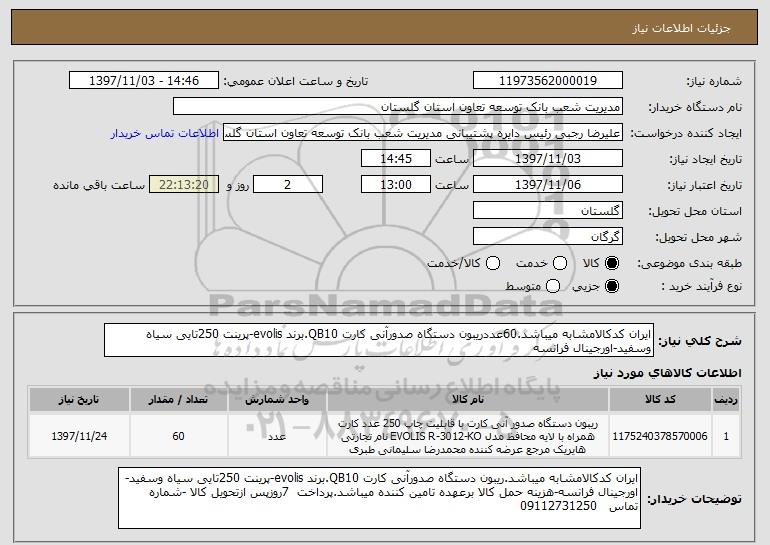This screenshot has width=770, height=545.
Task: Click the unit cell عدد
Action: click(277, 436)
